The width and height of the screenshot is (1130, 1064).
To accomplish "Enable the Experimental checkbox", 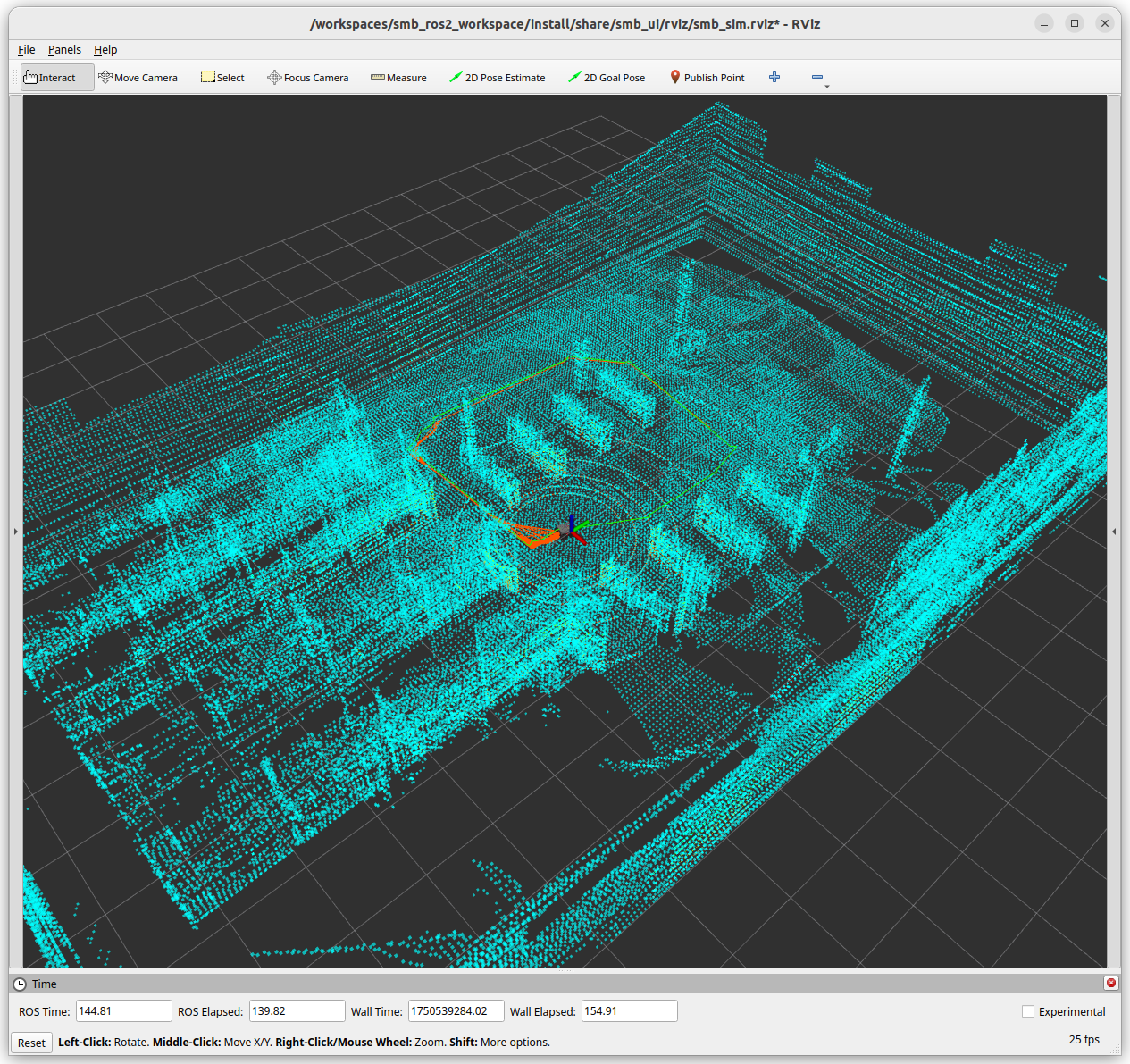I will coord(1028,1011).
